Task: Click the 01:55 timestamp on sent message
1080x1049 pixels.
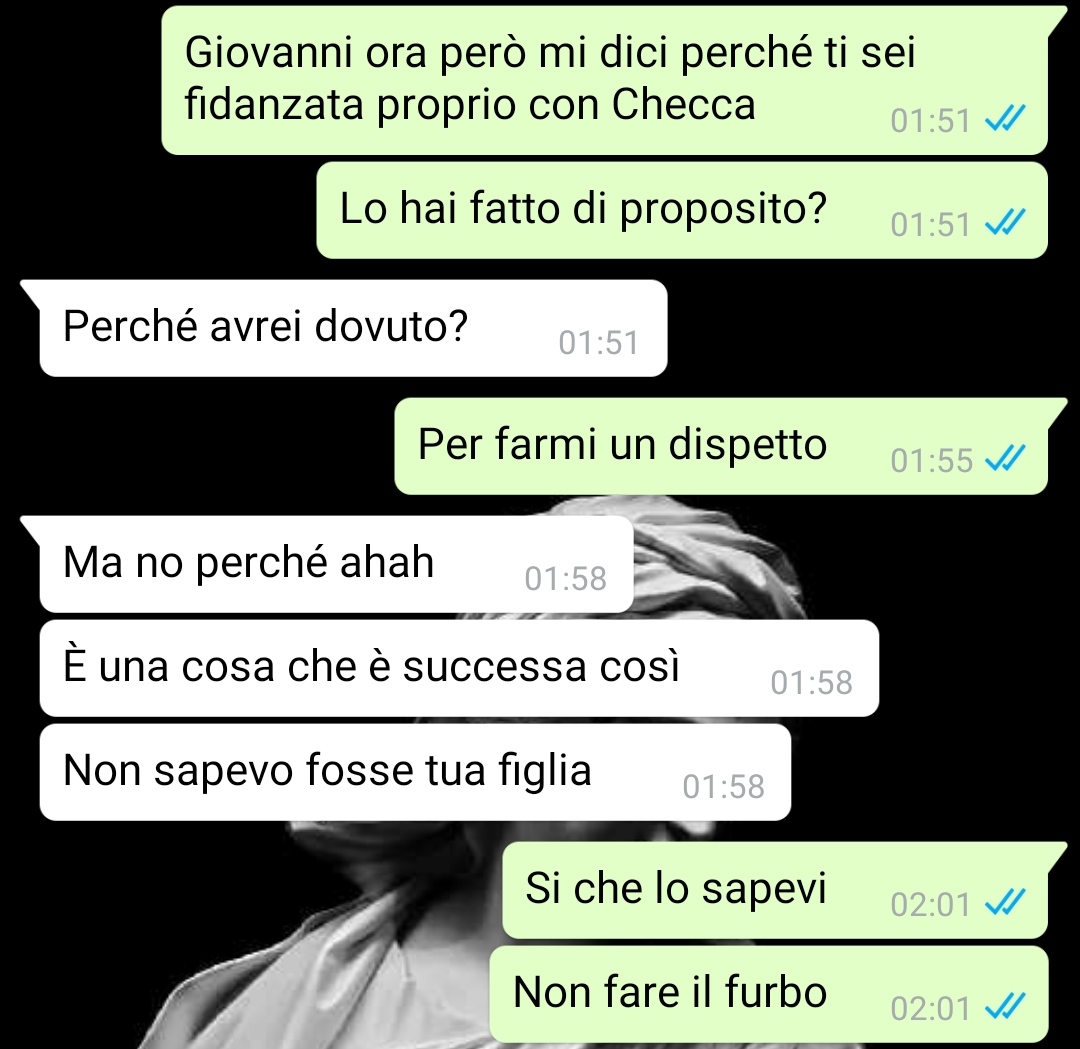Action: click(931, 460)
